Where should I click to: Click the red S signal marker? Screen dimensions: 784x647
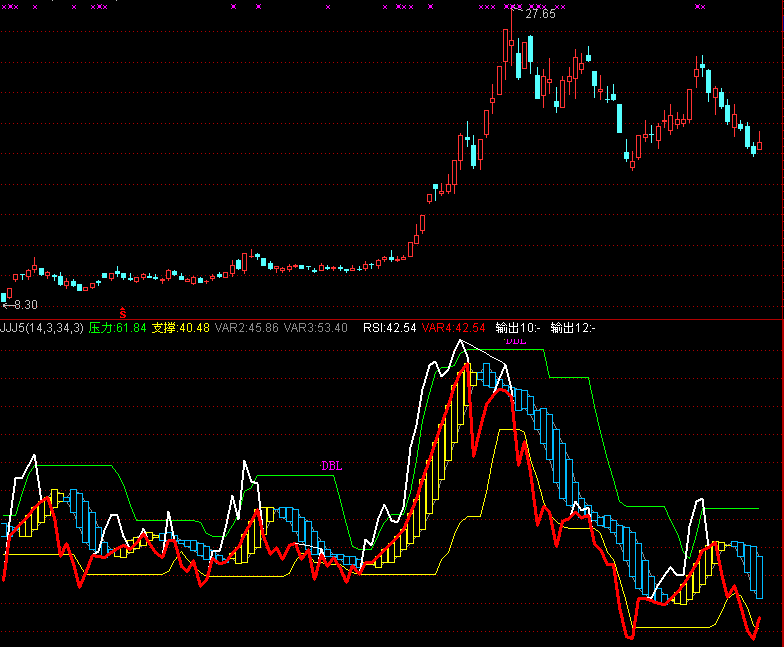point(123,314)
